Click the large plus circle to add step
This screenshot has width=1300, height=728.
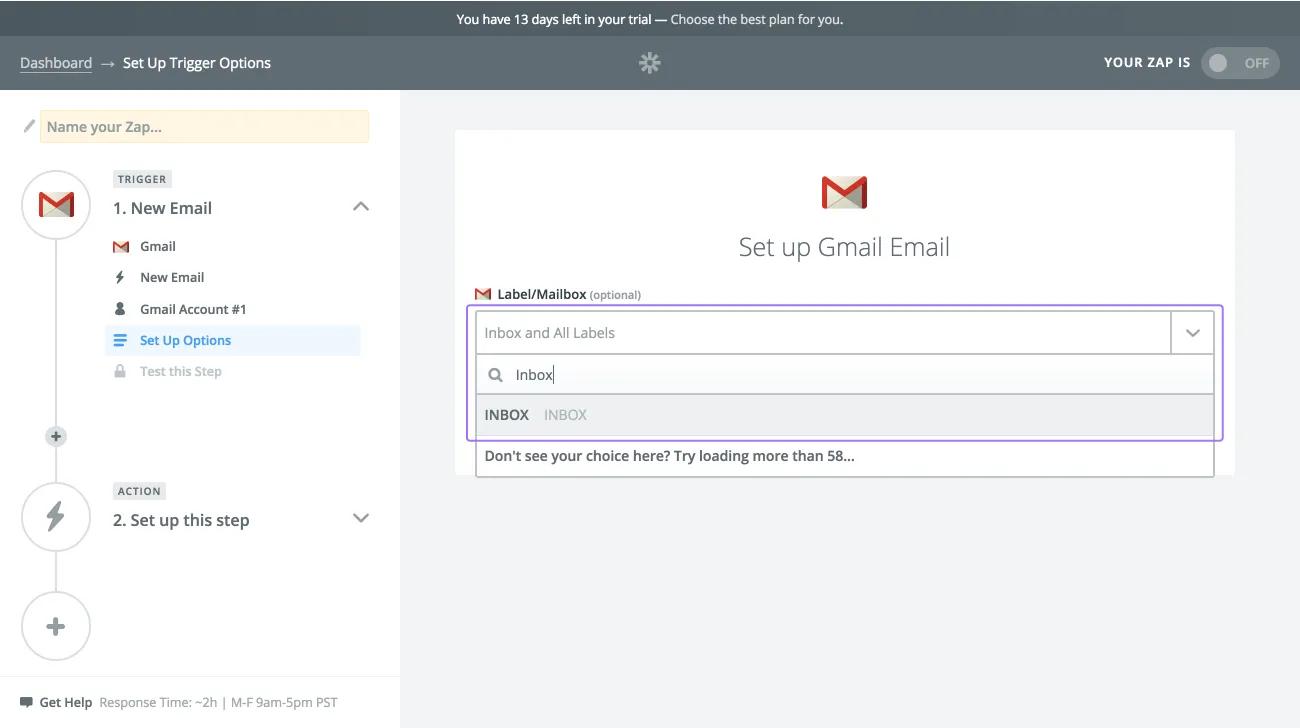point(56,626)
